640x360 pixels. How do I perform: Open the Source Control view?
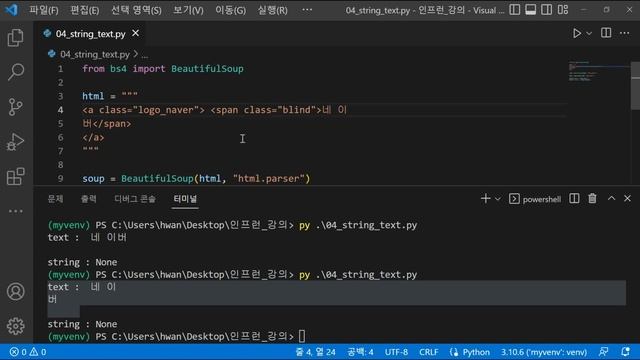pyautogui.click(x=16, y=107)
